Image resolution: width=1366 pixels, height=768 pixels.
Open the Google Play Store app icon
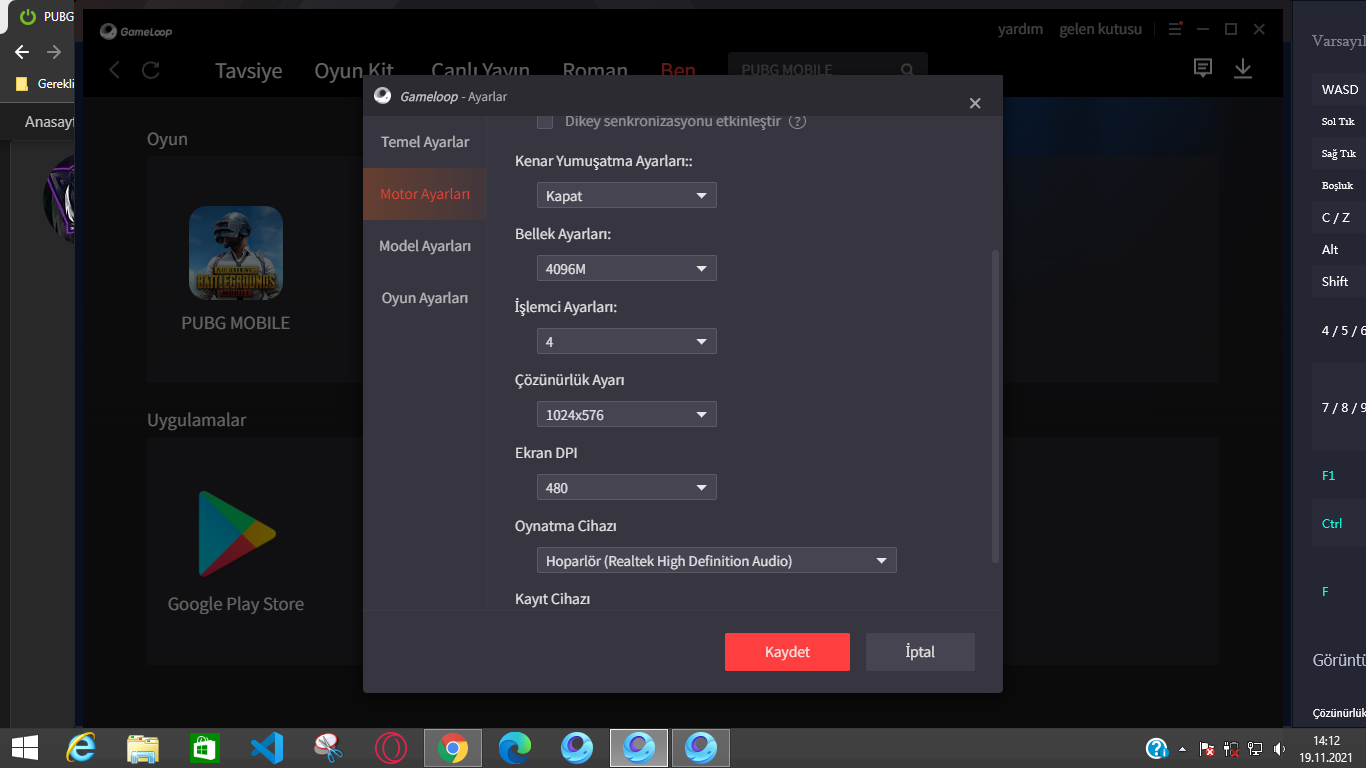tap(236, 533)
